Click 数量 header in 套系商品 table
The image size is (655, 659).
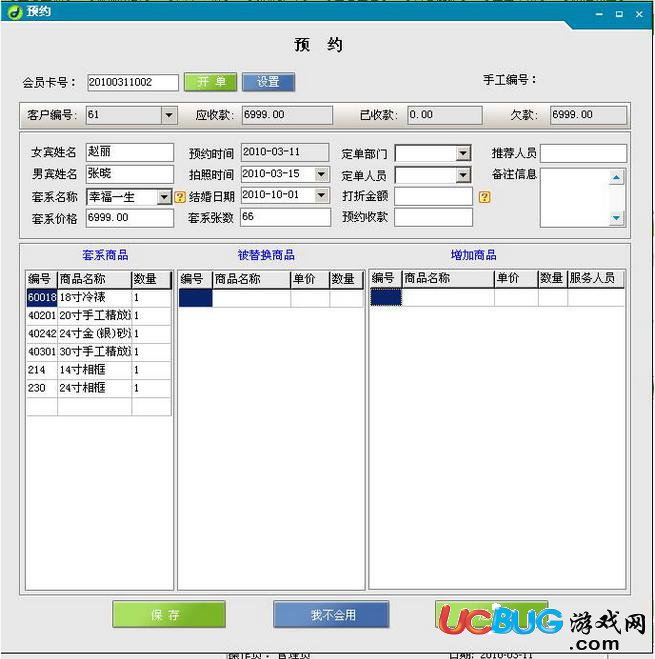pyautogui.click(x=151, y=279)
